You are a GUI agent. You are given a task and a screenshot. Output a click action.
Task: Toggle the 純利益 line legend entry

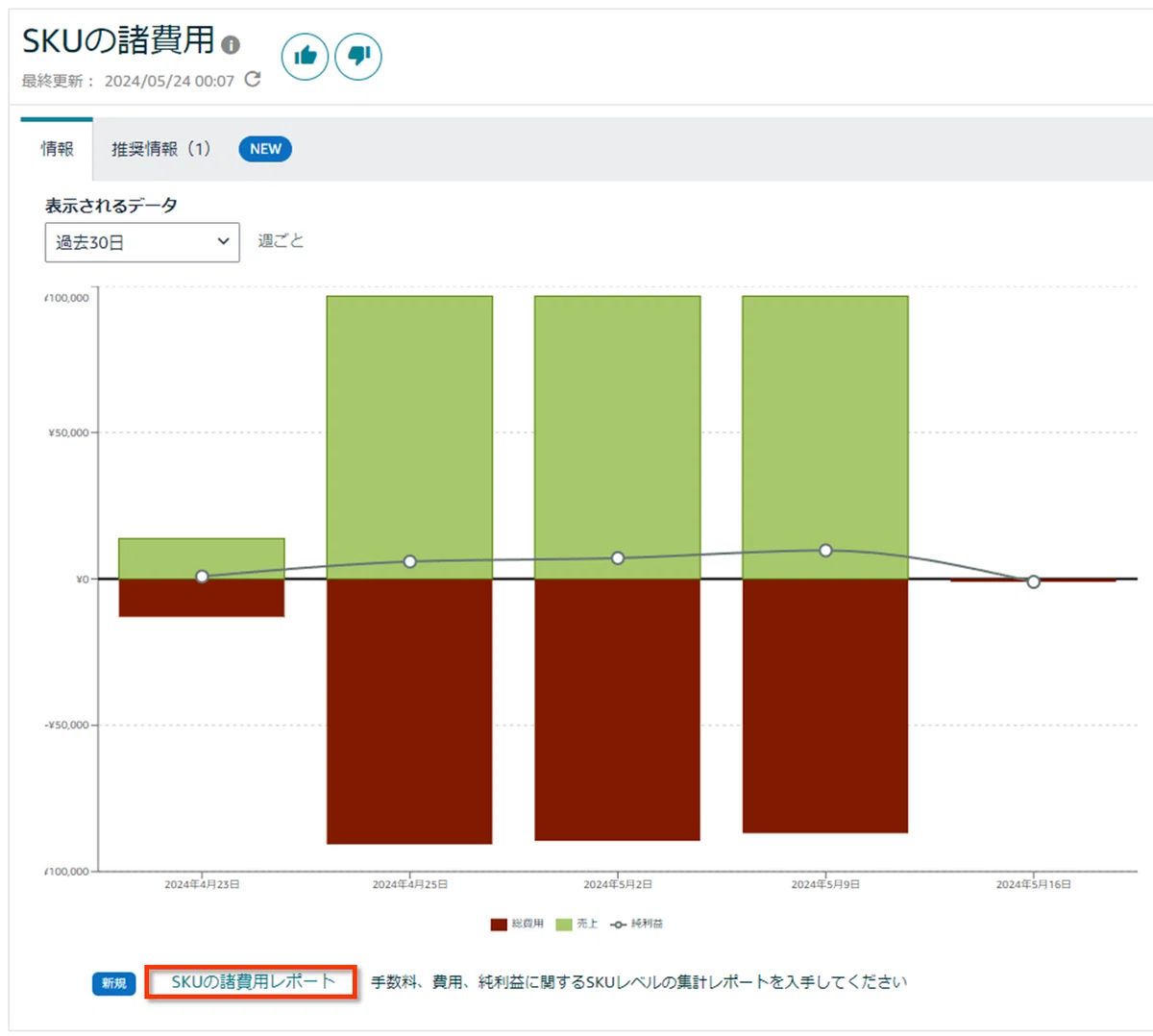(x=637, y=925)
